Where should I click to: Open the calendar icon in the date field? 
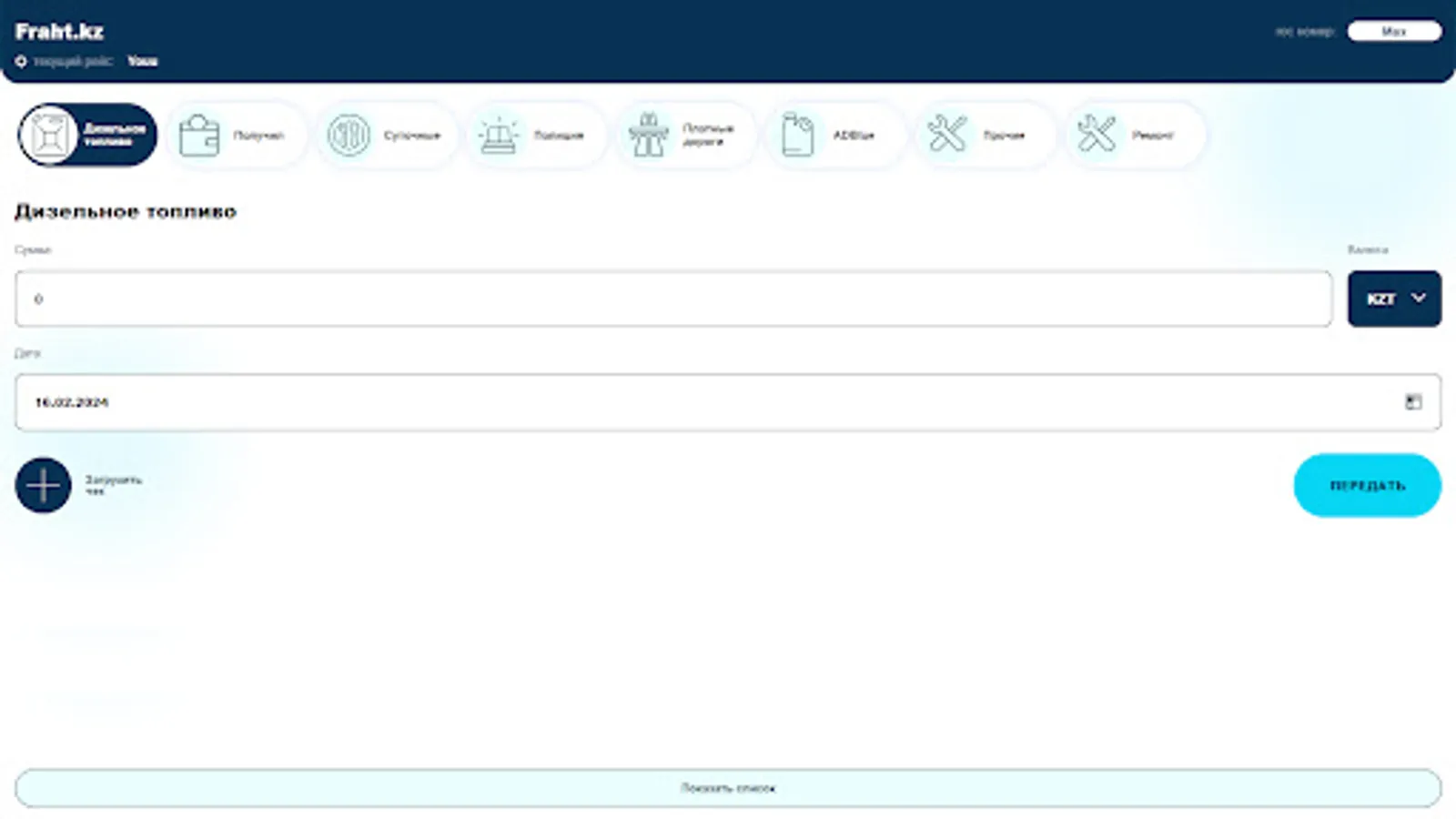1413,400
